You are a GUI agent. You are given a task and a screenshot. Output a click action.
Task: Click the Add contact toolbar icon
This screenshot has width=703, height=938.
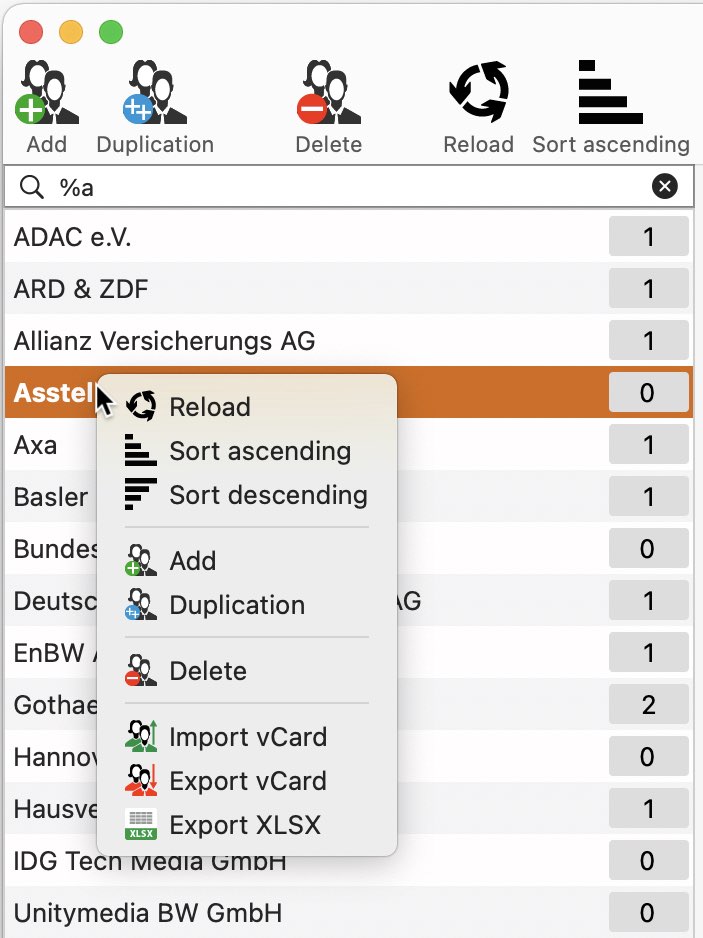tap(47, 92)
